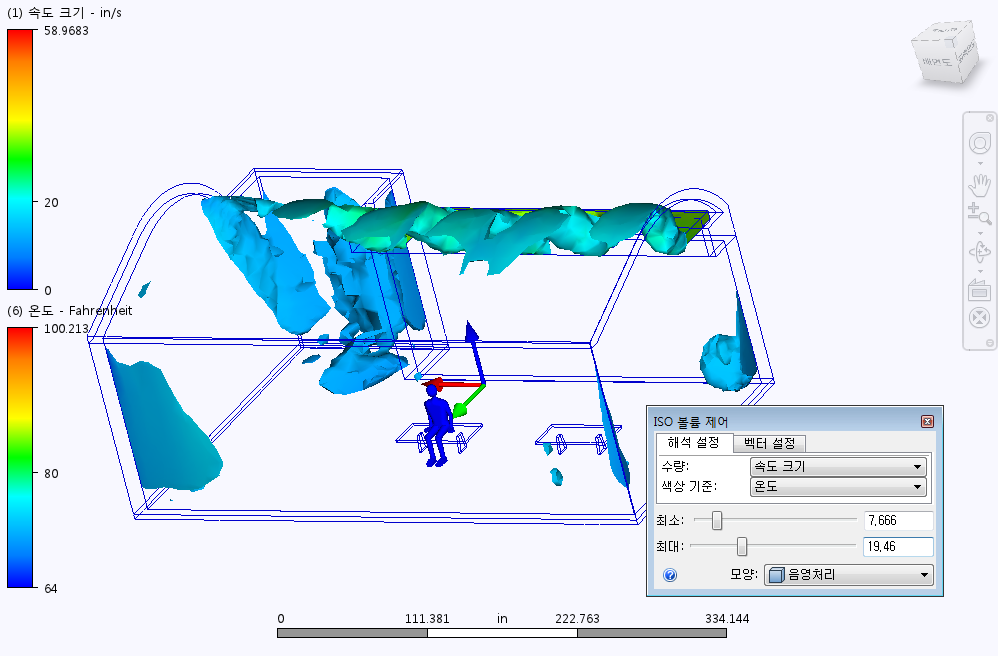The image size is (998, 656).
Task: Close the ISO 볼륨 제어 dialog
Action: coord(927,421)
